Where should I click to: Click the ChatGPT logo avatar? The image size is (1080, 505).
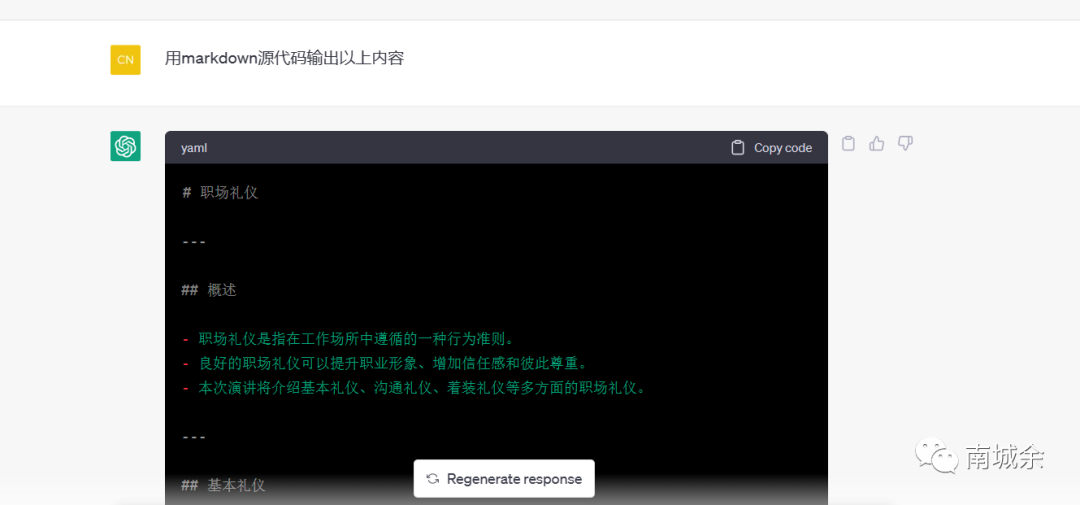coord(125,146)
